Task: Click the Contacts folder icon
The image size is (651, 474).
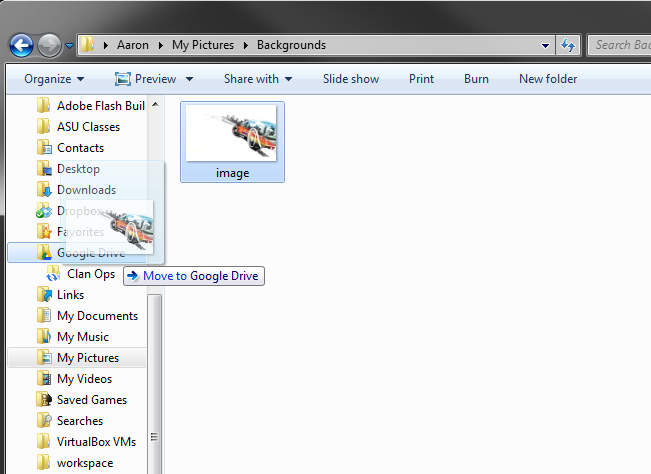Action: pyautogui.click(x=44, y=147)
